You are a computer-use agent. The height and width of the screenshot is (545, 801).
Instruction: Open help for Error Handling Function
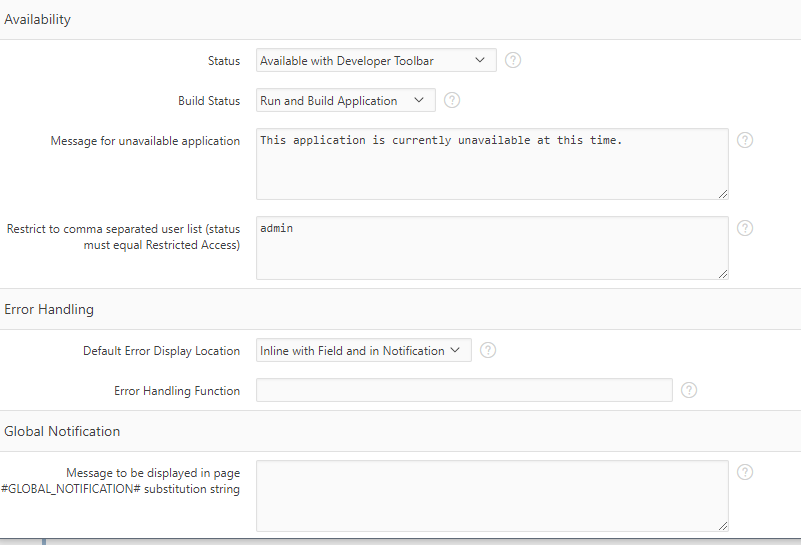click(689, 390)
